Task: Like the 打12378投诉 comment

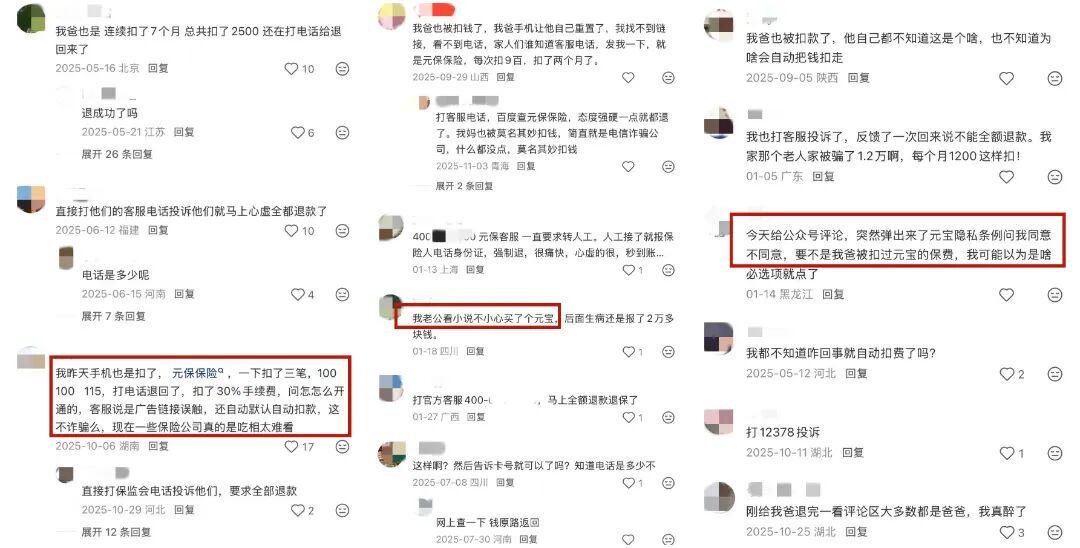Action: tap(1006, 453)
